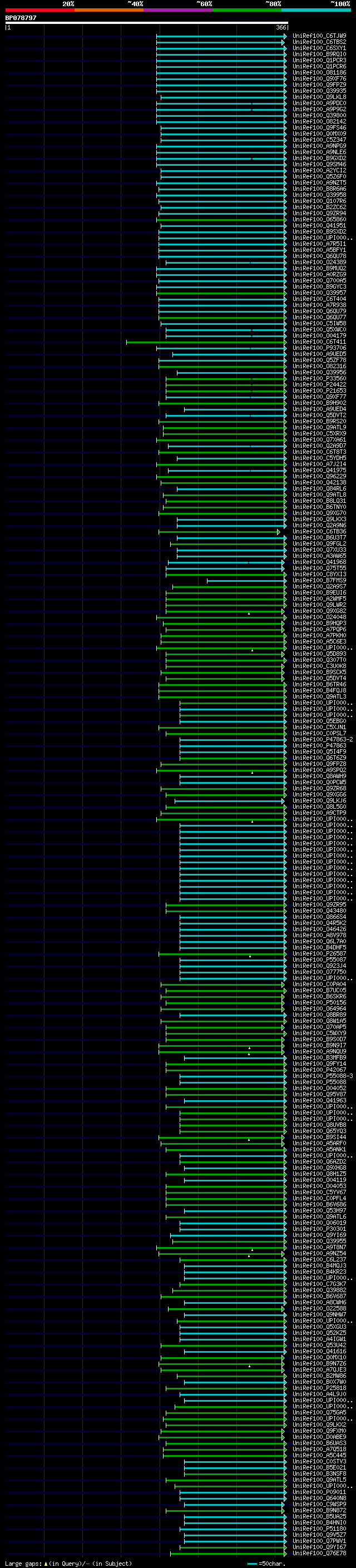Open hit UniRef100_P24422
The width and height of the screenshot is (356, 1568).
click(x=319, y=384)
